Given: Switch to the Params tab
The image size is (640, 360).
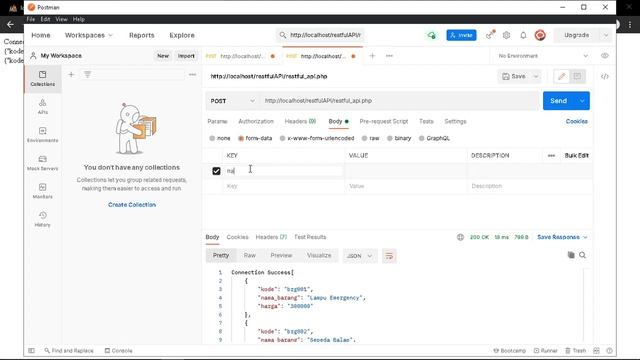Looking at the screenshot, I should [x=217, y=121].
